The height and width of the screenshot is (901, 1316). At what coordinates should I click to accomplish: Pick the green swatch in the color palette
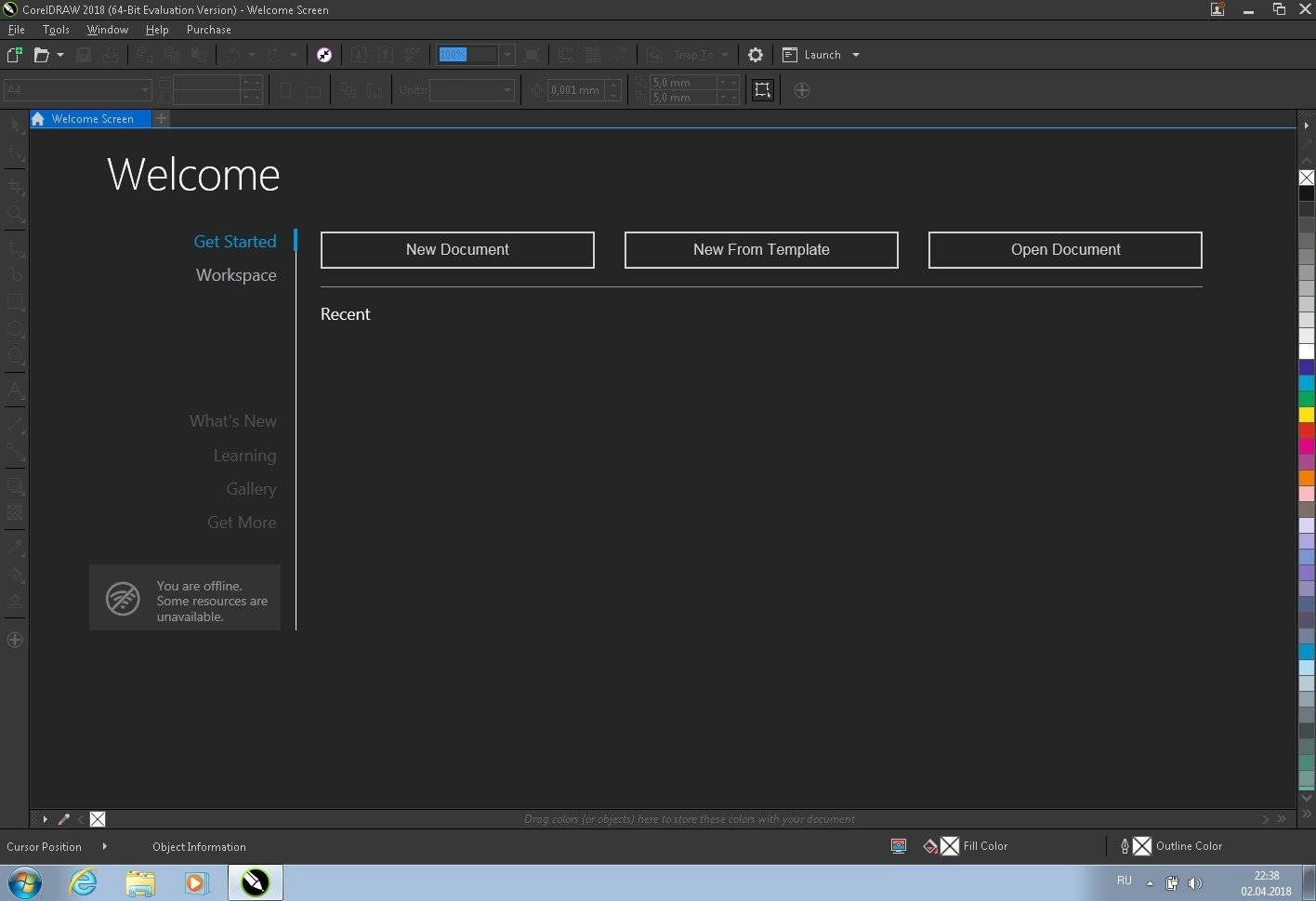[1307, 399]
